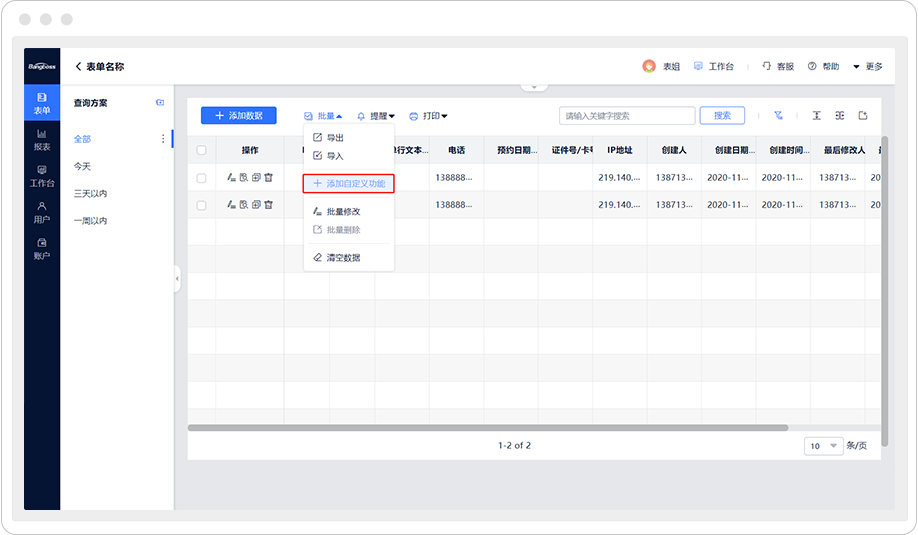The image size is (918, 535).
Task: Click the add query scheme icon beside 查询方案
Action: coord(160,103)
